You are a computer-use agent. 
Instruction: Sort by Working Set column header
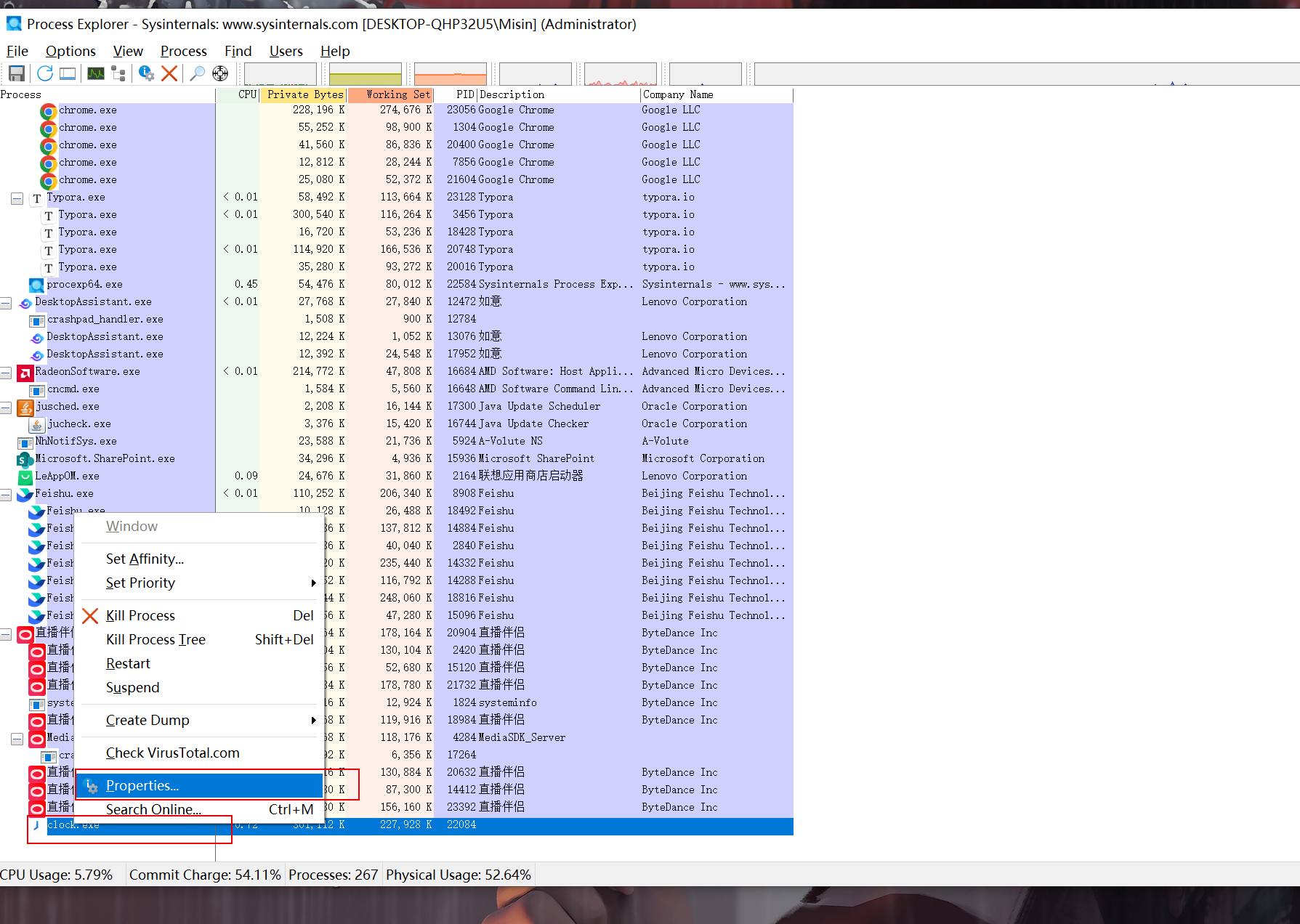coord(390,94)
